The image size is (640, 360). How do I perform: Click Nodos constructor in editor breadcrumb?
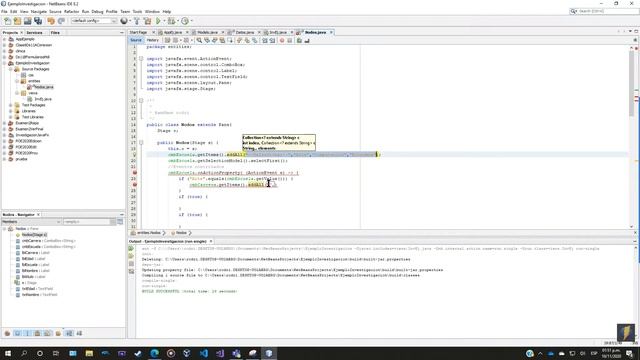(x=181, y=233)
